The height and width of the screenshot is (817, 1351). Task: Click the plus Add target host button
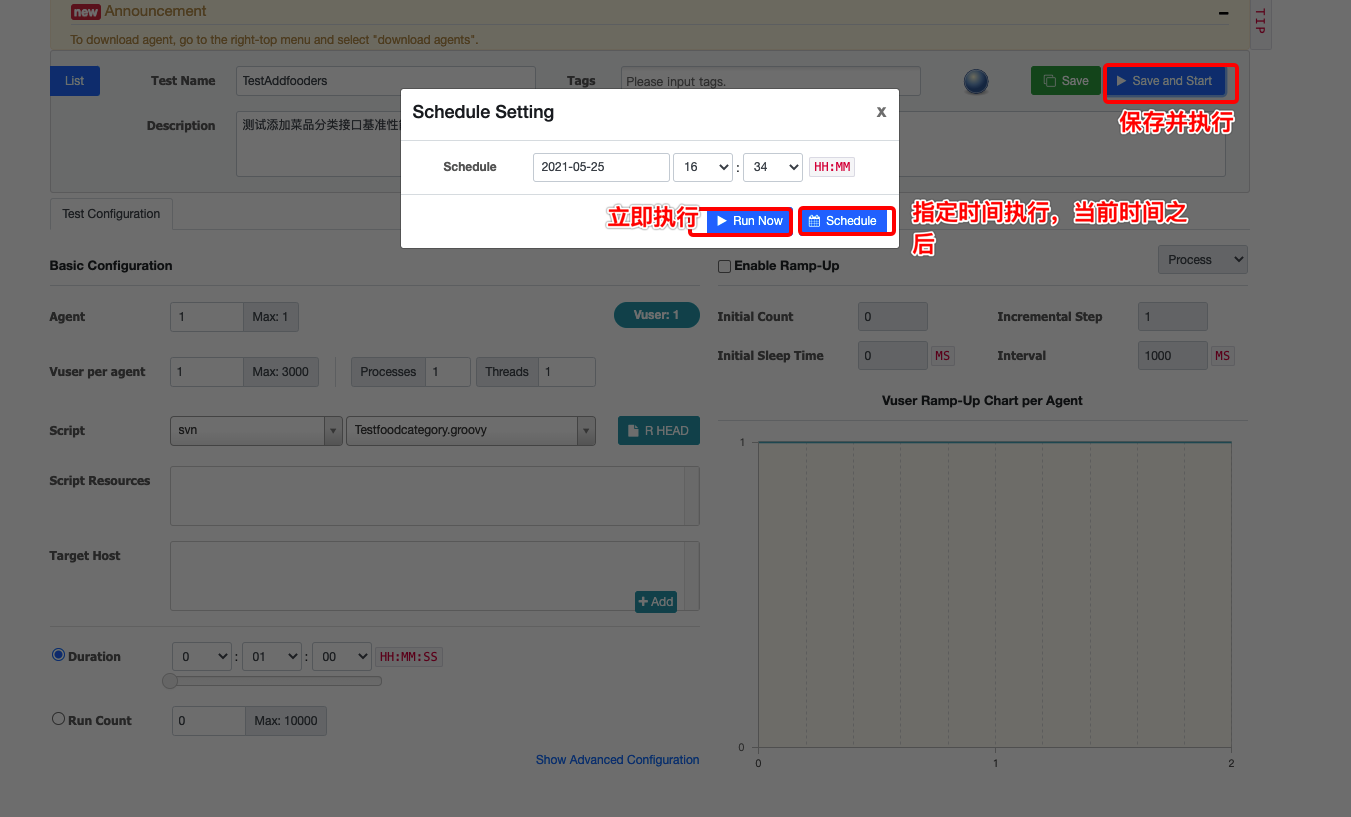click(x=656, y=601)
